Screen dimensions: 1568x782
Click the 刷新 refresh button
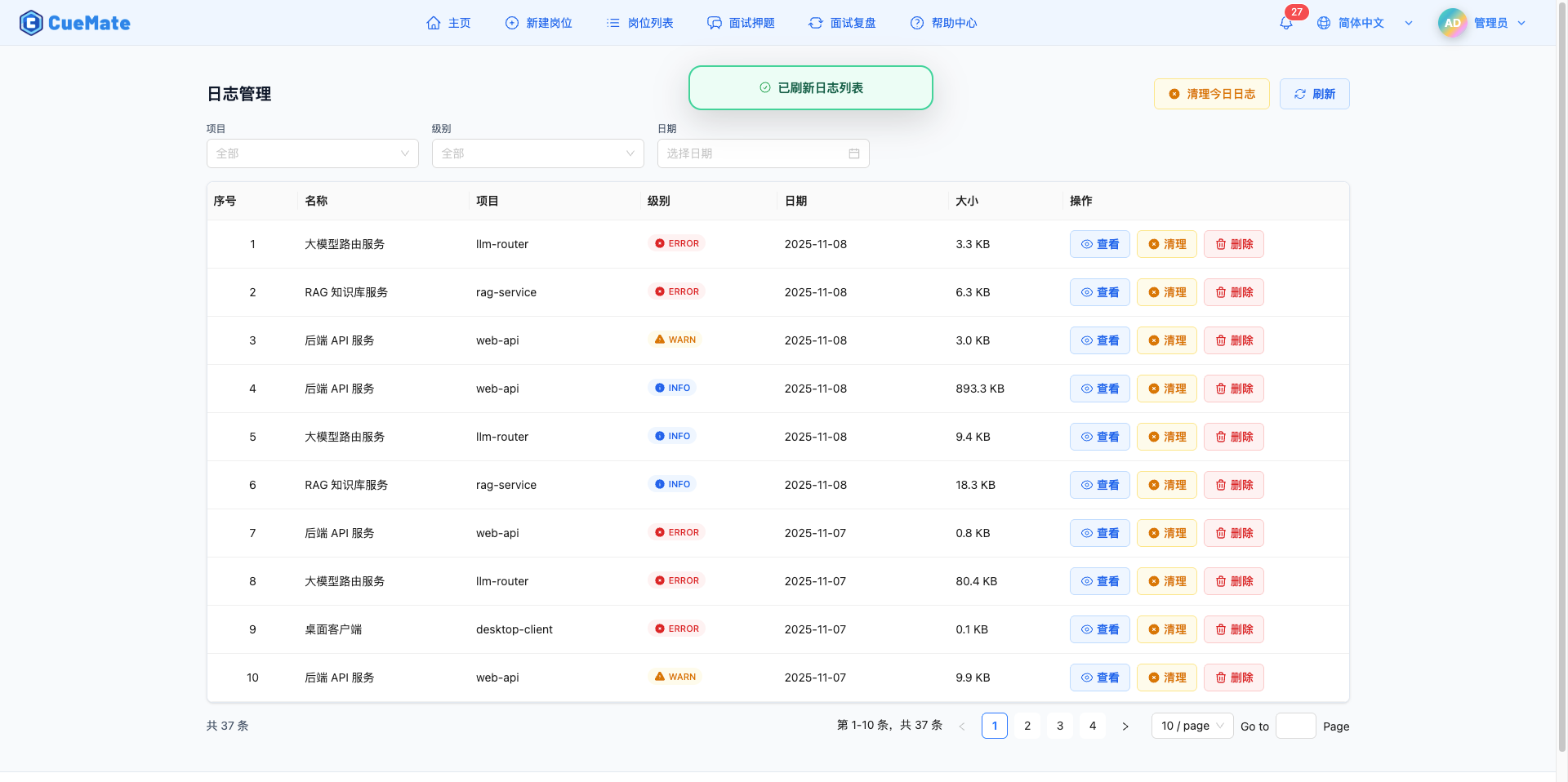[1314, 94]
